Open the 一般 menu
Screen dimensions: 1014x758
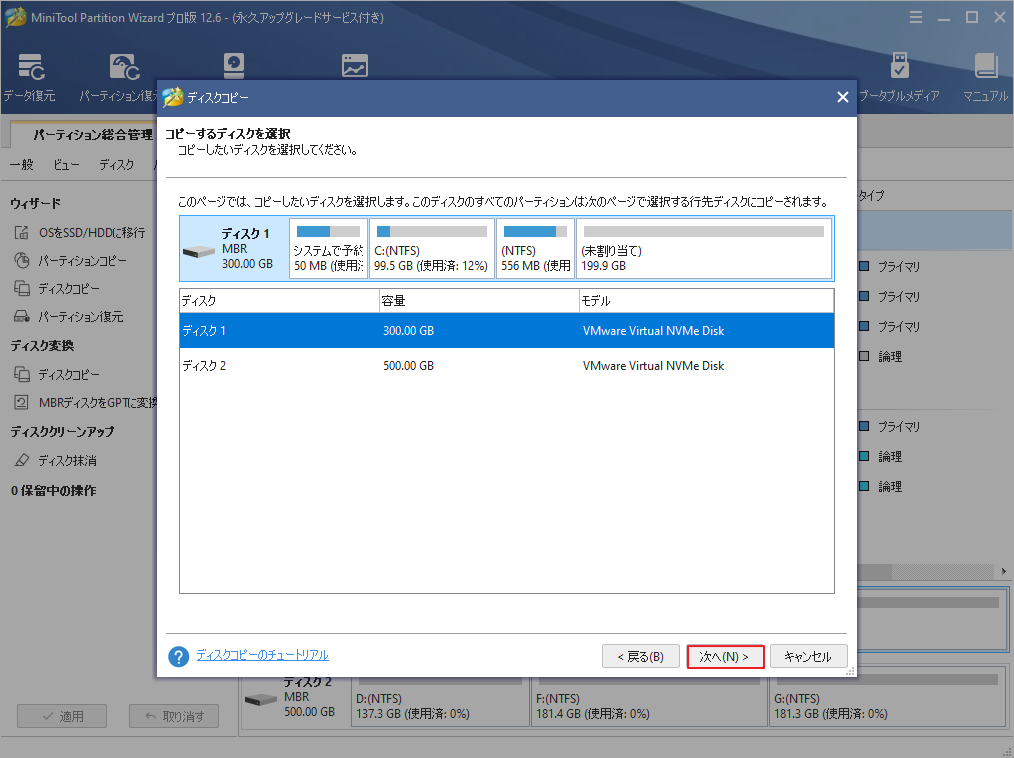pos(21,164)
